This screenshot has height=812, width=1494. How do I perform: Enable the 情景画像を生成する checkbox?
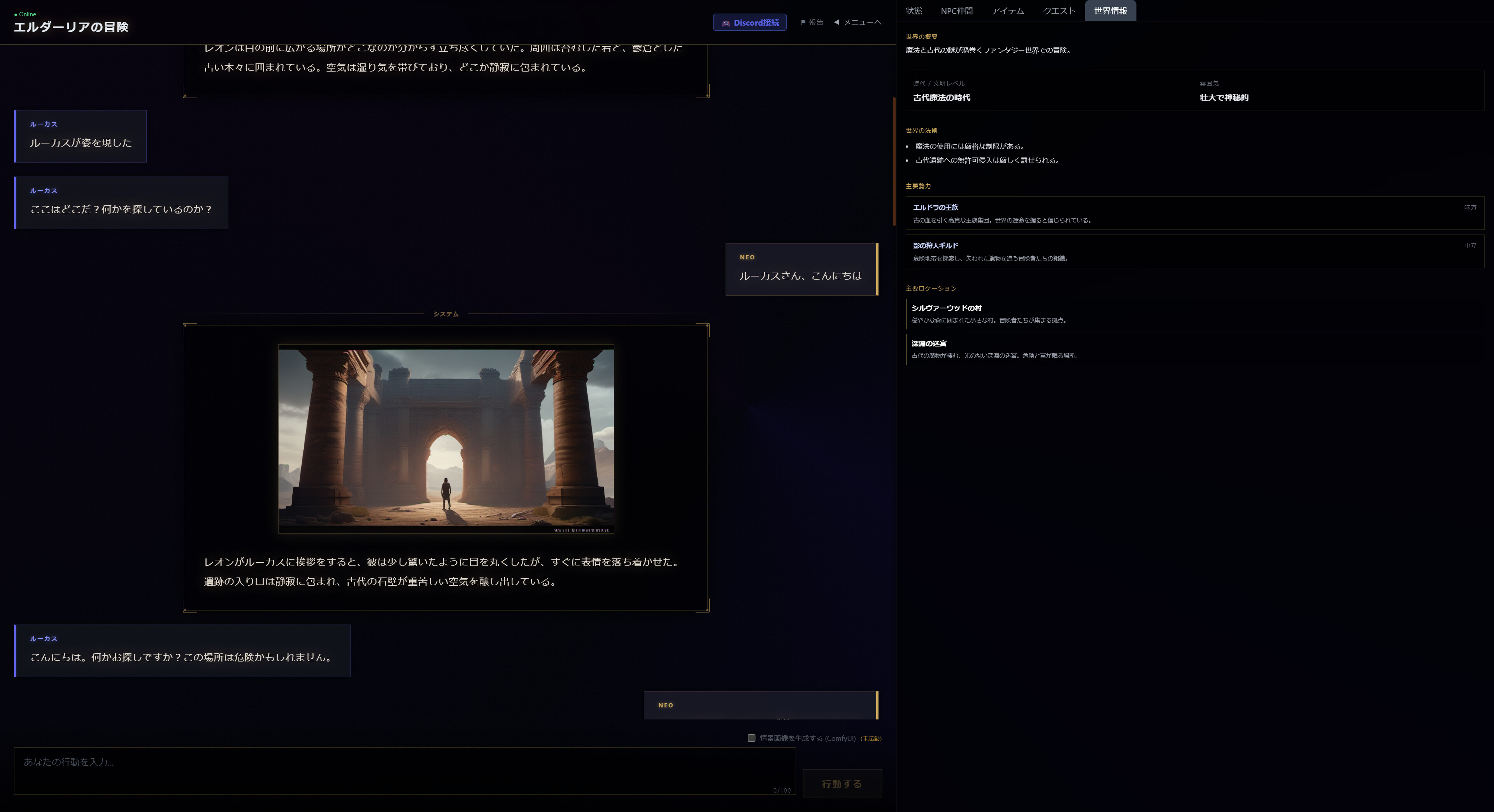point(751,738)
